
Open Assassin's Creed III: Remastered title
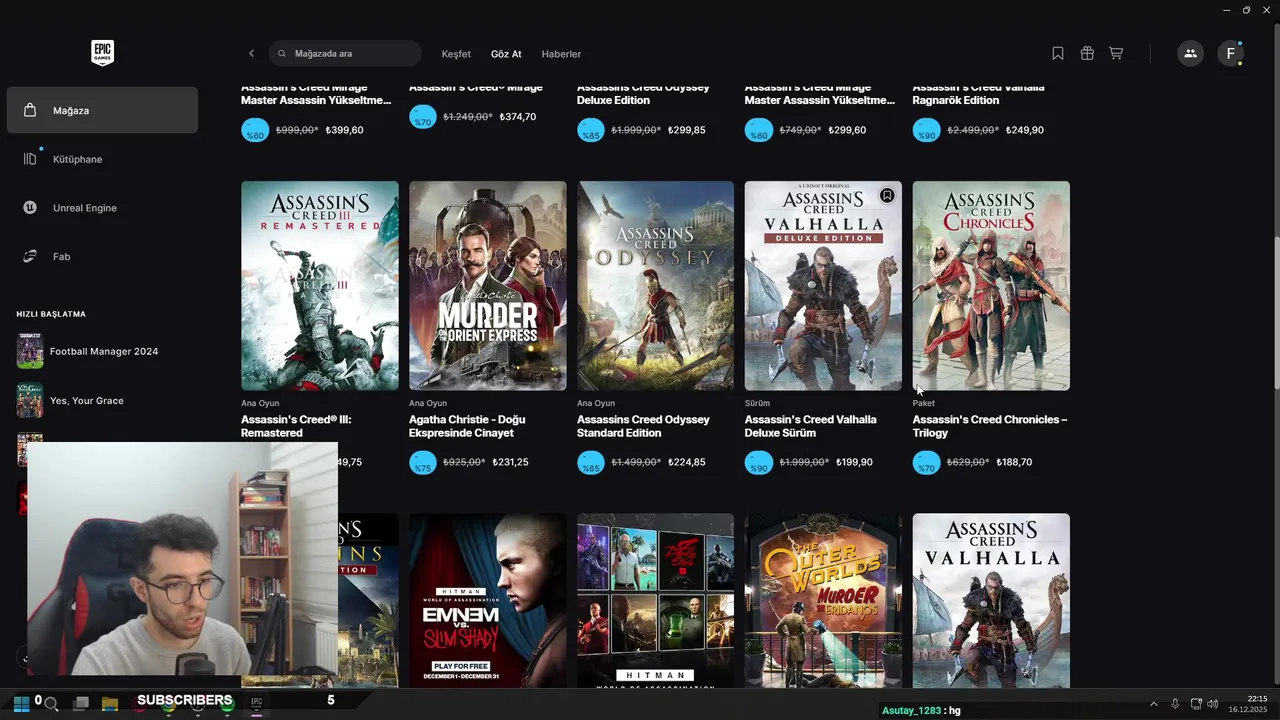pyautogui.click(x=296, y=426)
